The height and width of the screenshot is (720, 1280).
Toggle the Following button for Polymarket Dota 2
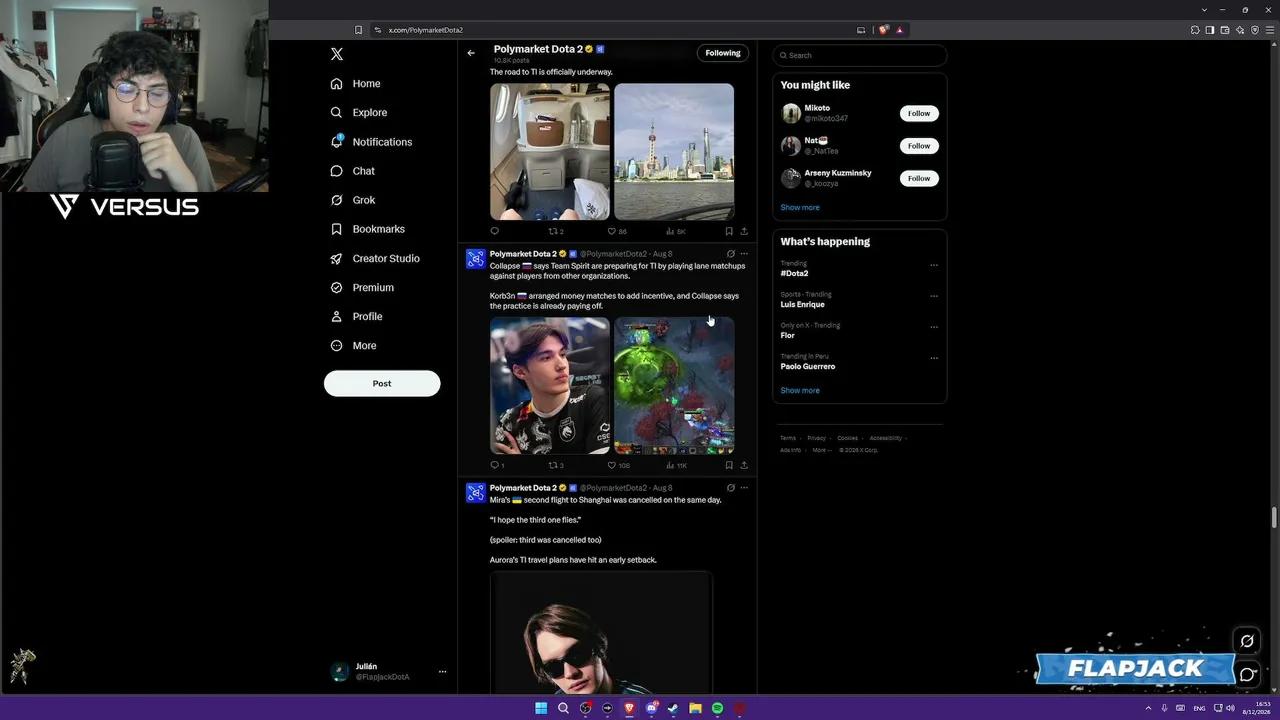pos(723,53)
